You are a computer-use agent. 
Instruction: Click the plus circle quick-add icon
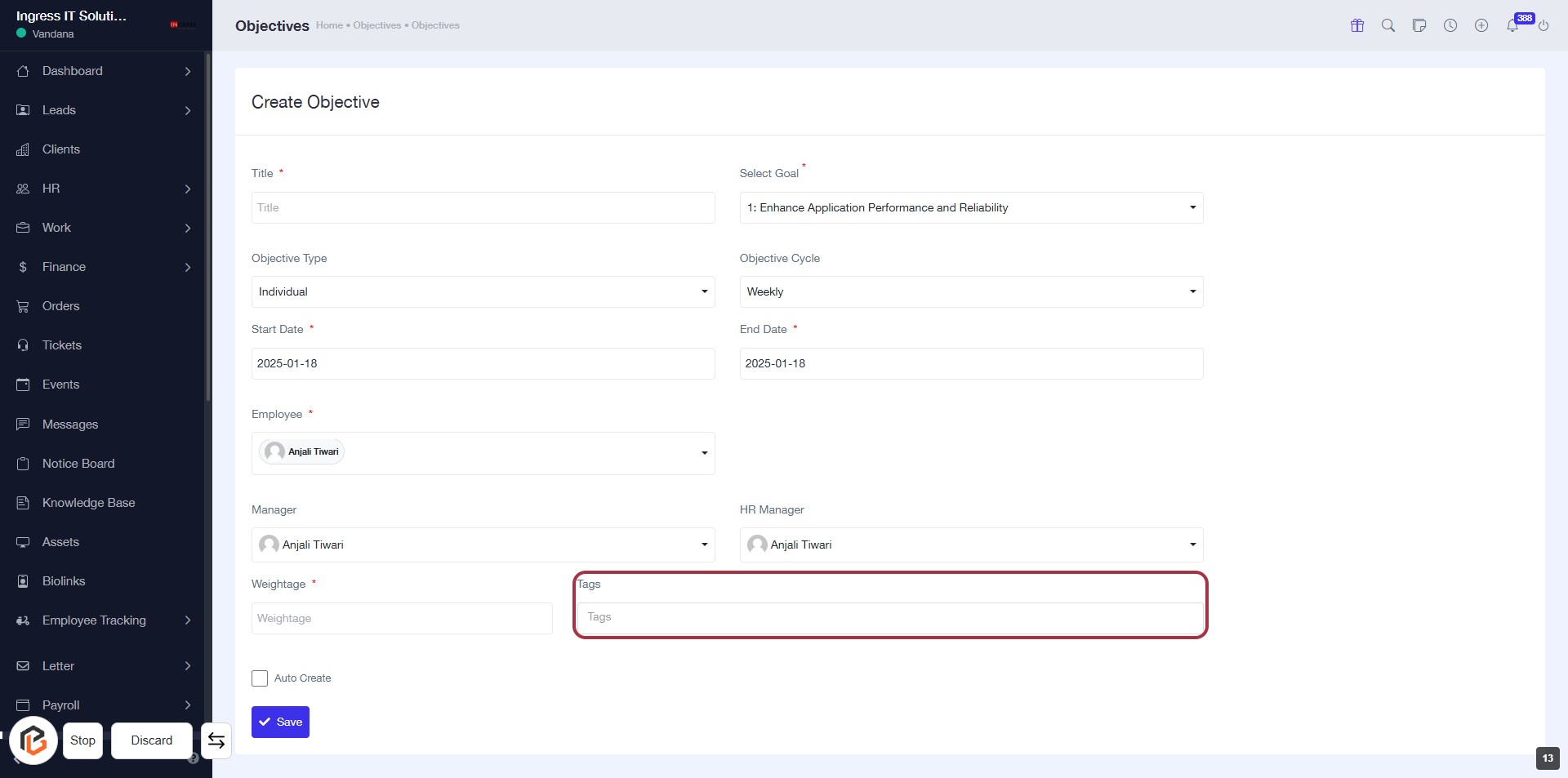[x=1481, y=25]
